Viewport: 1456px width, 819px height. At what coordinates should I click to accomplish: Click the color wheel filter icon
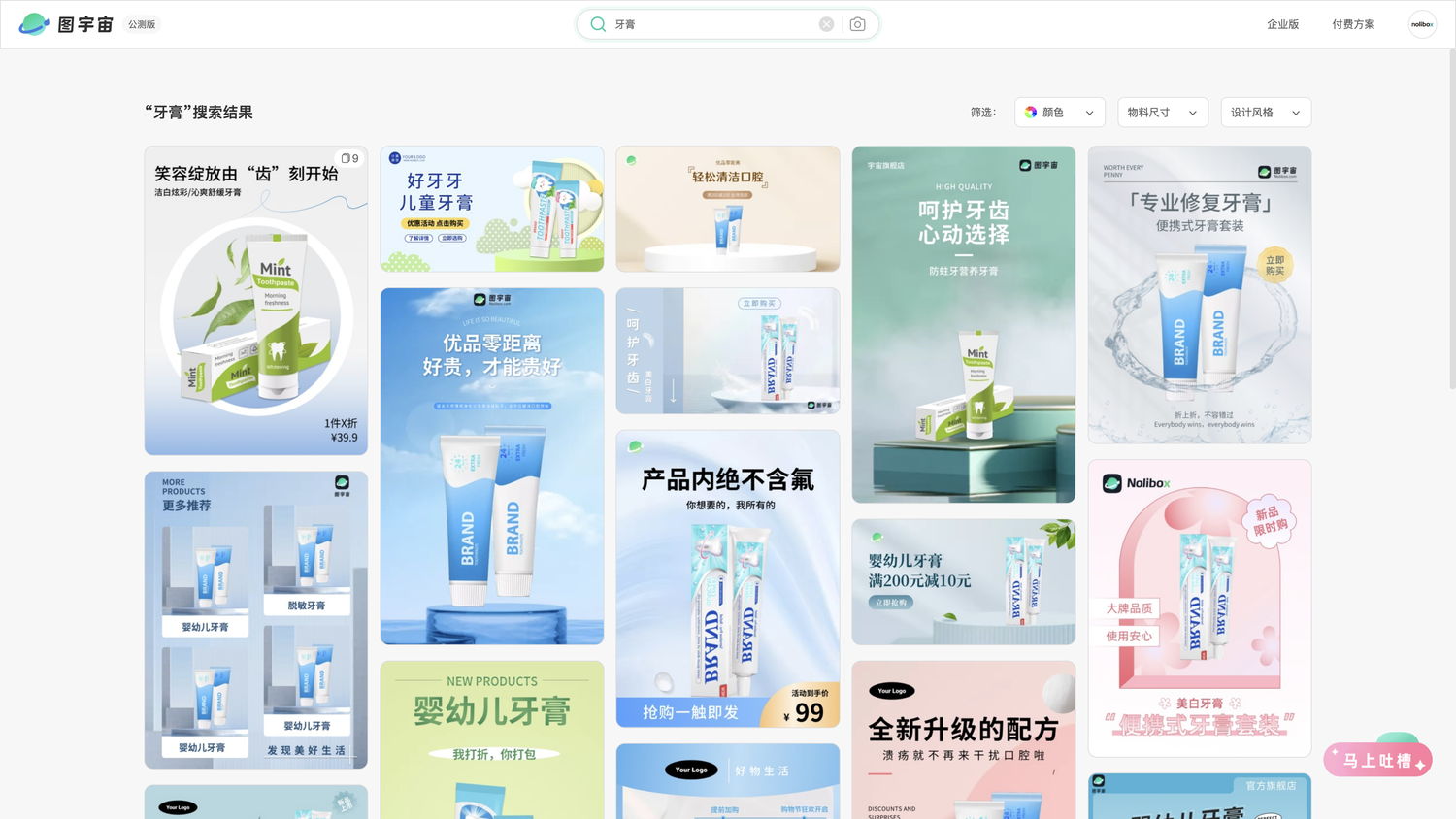click(1031, 113)
